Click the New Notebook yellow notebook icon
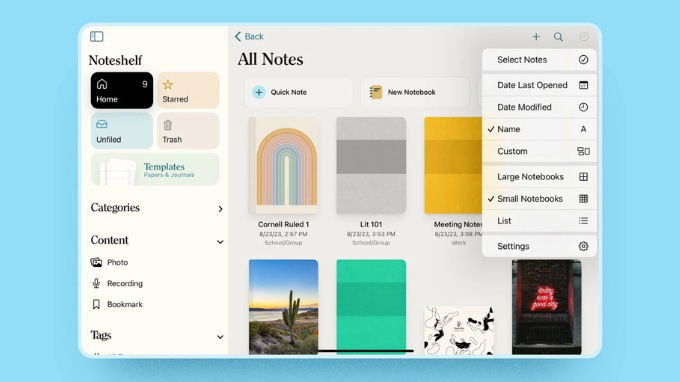The width and height of the screenshot is (680, 382). coord(376,92)
